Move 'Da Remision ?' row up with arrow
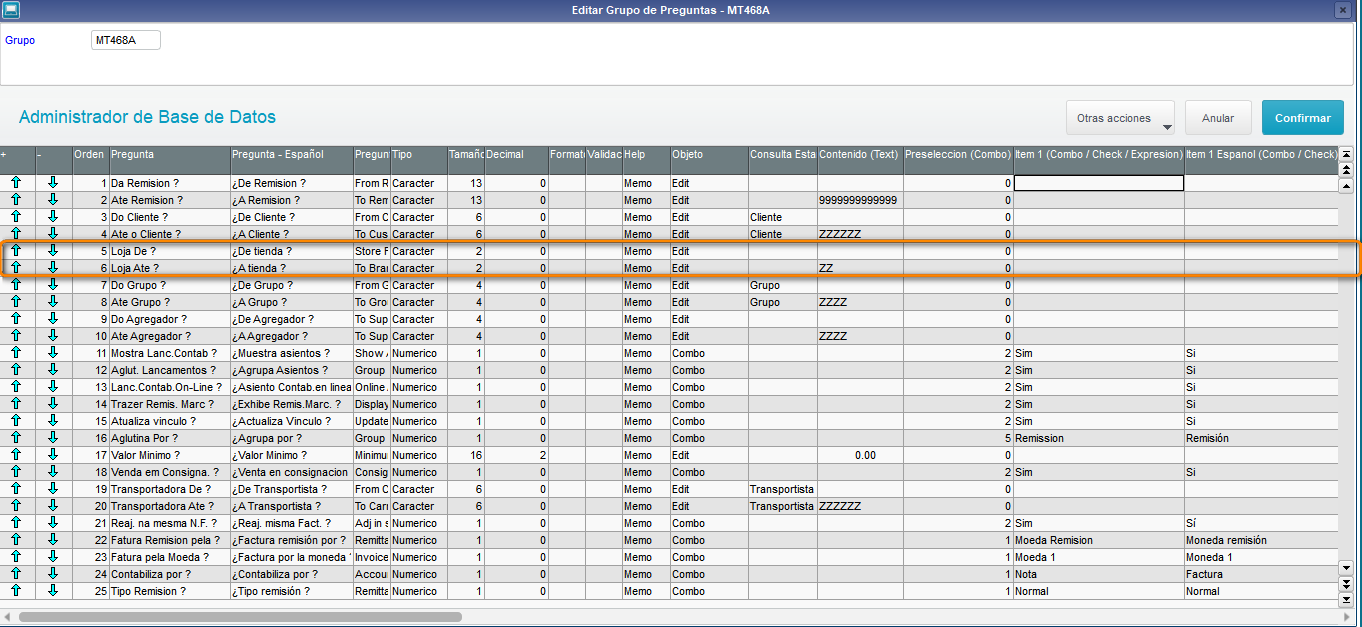The width and height of the screenshot is (1362, 627). tap(16, 183)
